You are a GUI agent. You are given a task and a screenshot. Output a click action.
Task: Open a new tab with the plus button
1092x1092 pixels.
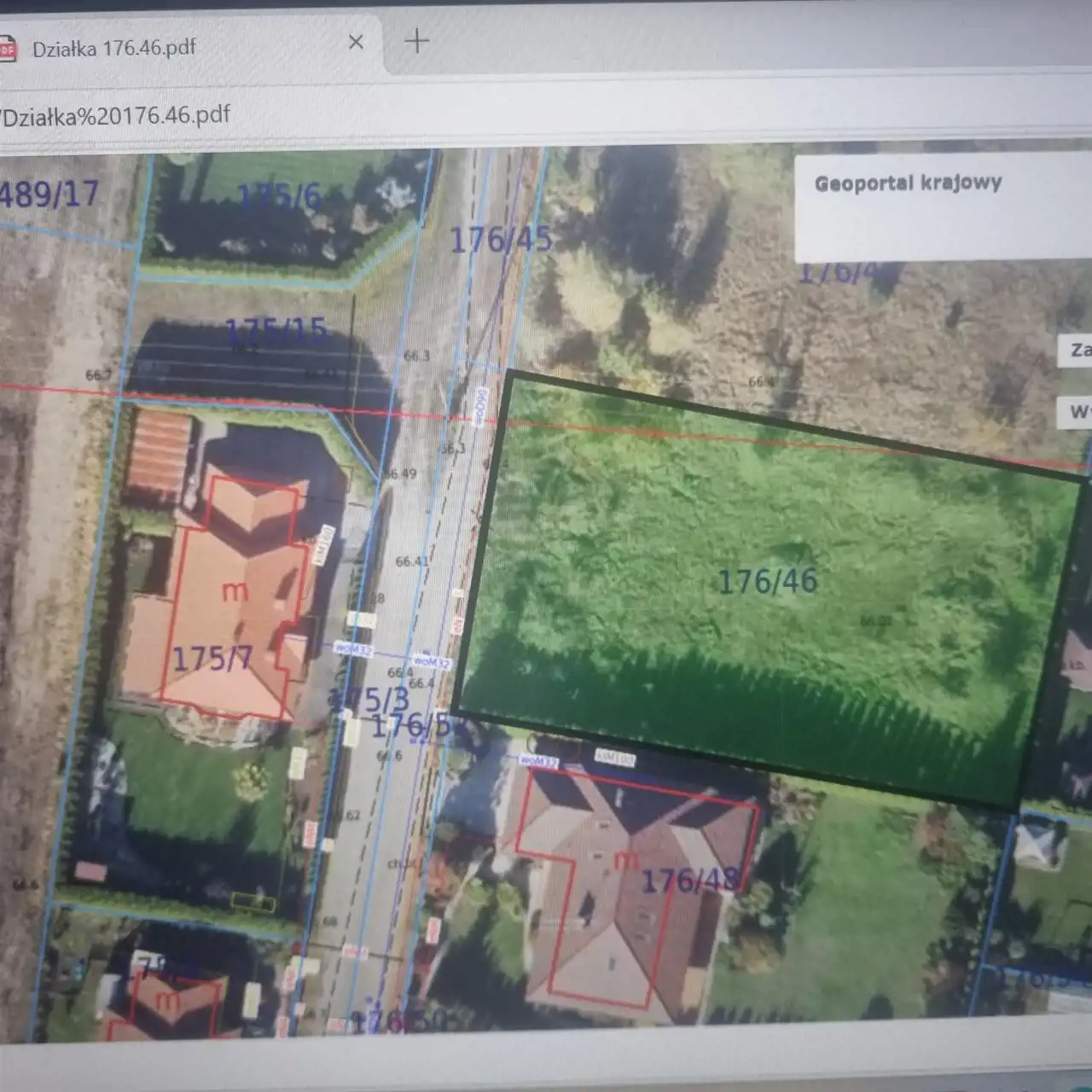click(x=416, y=41)
